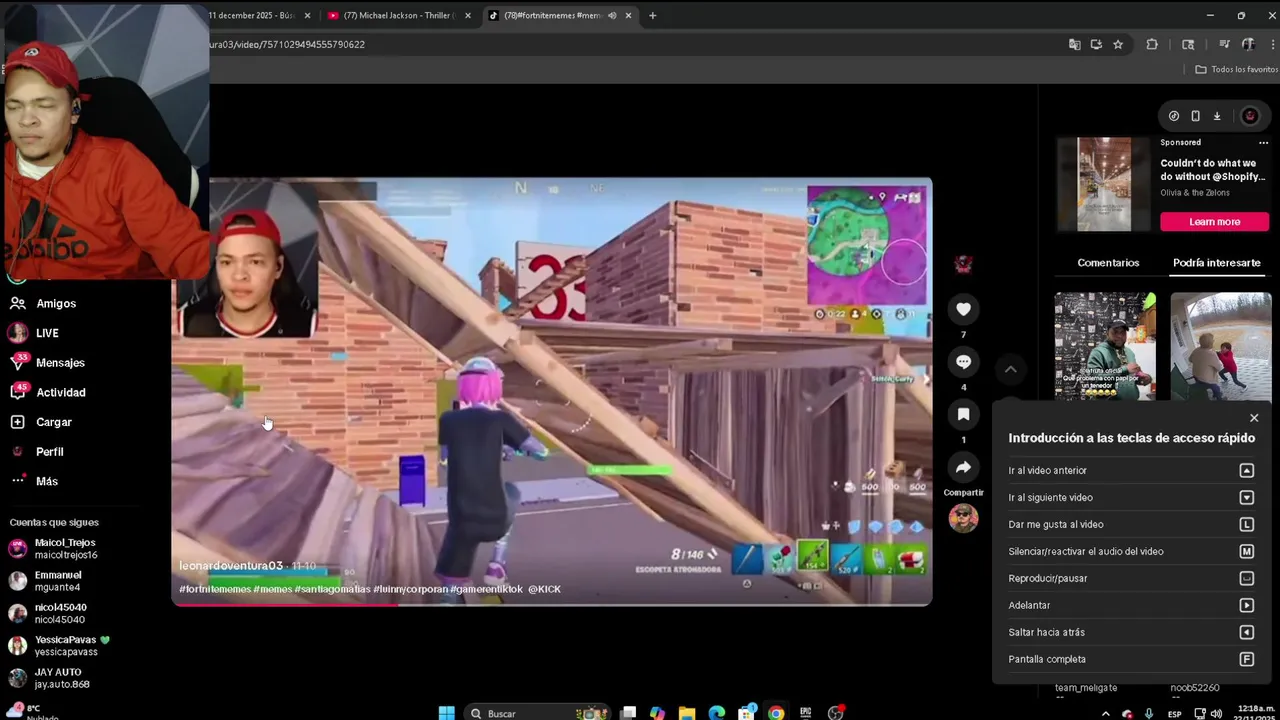This screenshot has width=1280, height=720.
Task: Open JAY AUTO followed account
Action: 50,678
